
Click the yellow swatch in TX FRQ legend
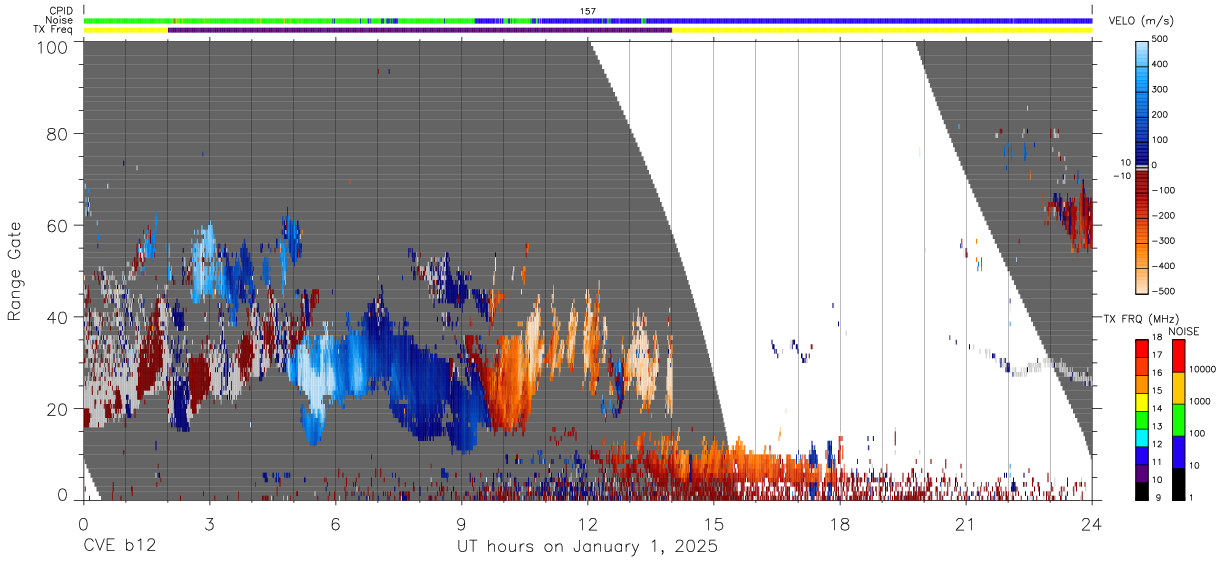(x=1141, y=400)
